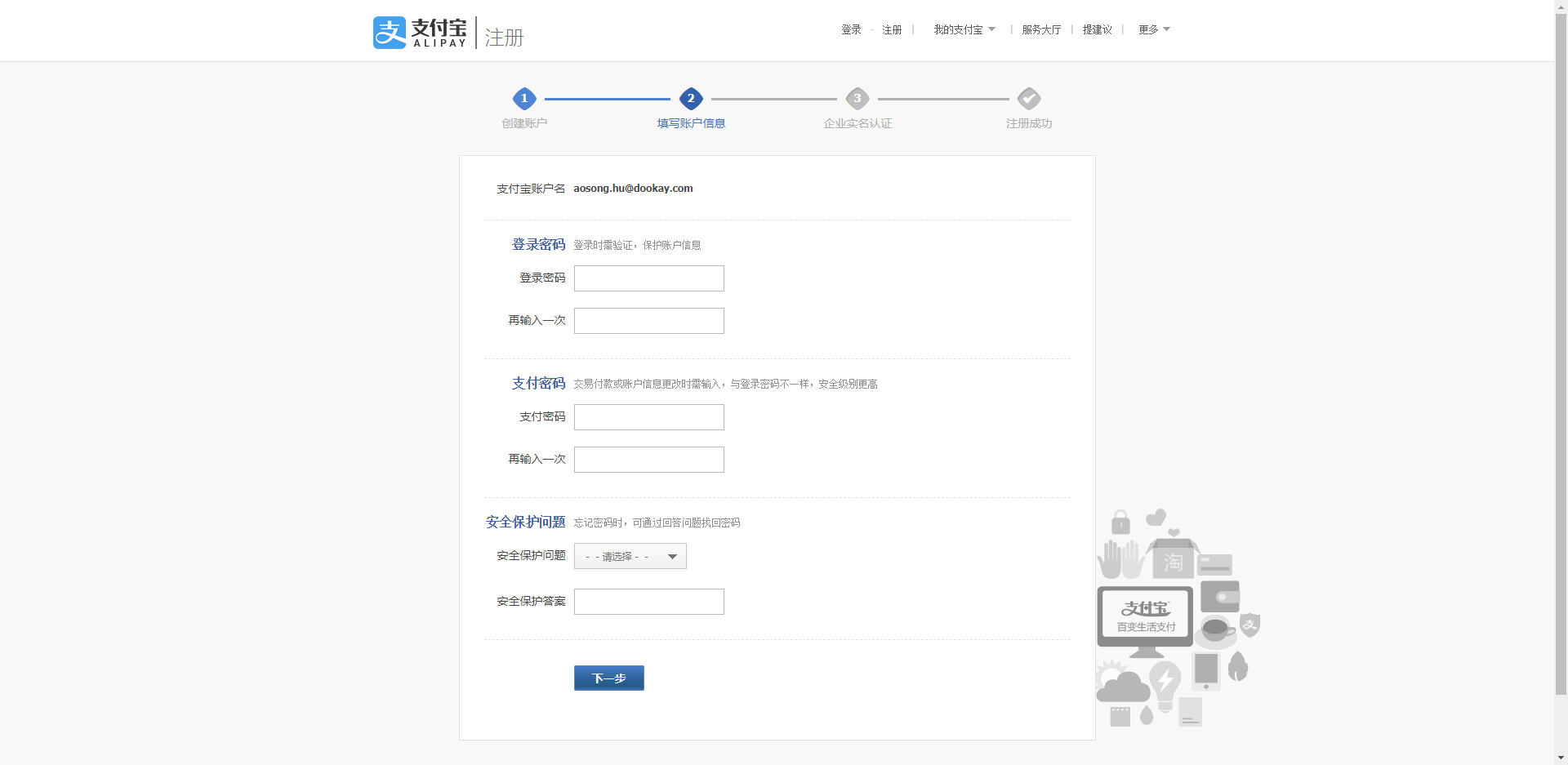Click step 2 diamond icon 填写账户信息
The width and height of the screenshot is (1568, 765).
click(x=691, y=99)
